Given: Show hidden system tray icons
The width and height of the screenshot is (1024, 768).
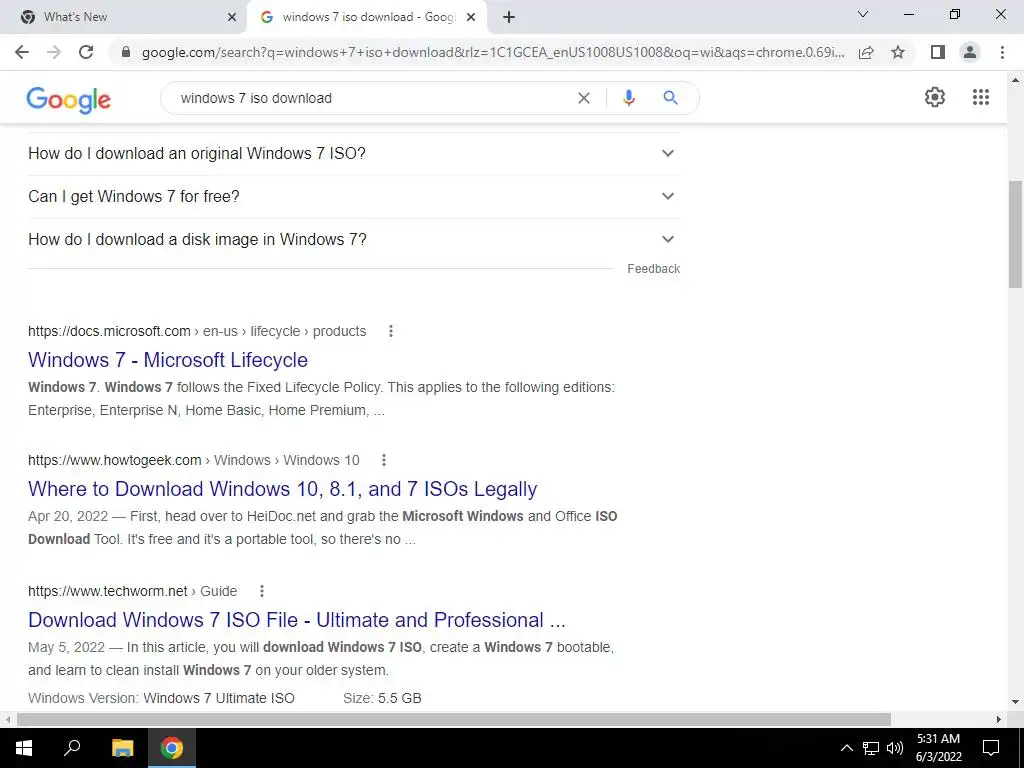Looking at the screenshot, I should click(x=846, y=748).
